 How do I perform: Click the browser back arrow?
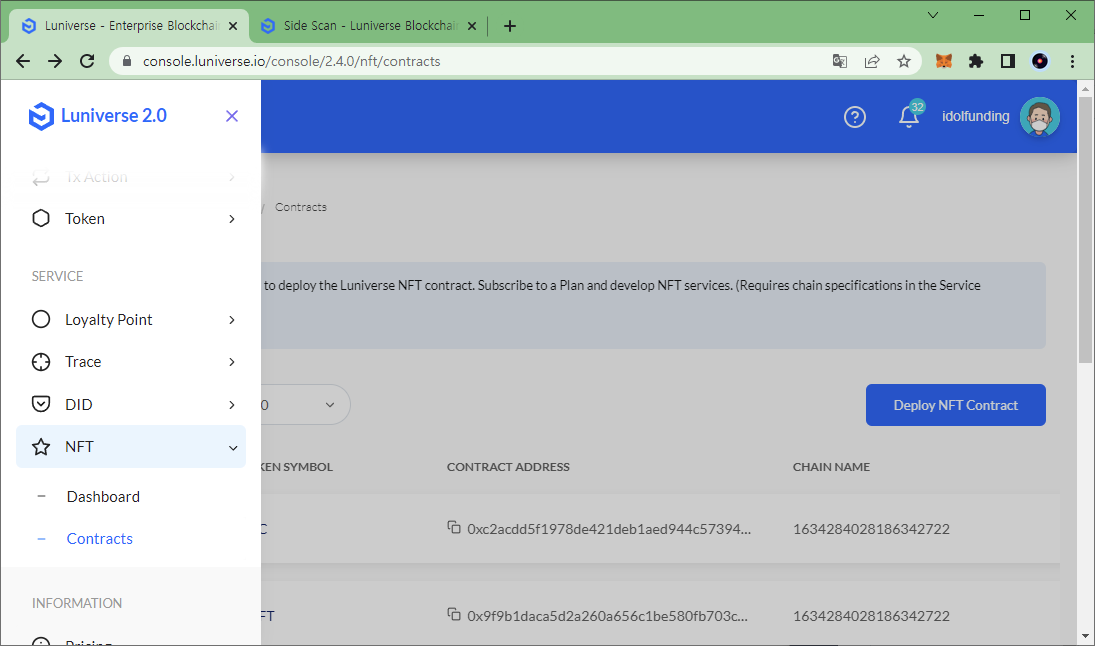(23, 61)
